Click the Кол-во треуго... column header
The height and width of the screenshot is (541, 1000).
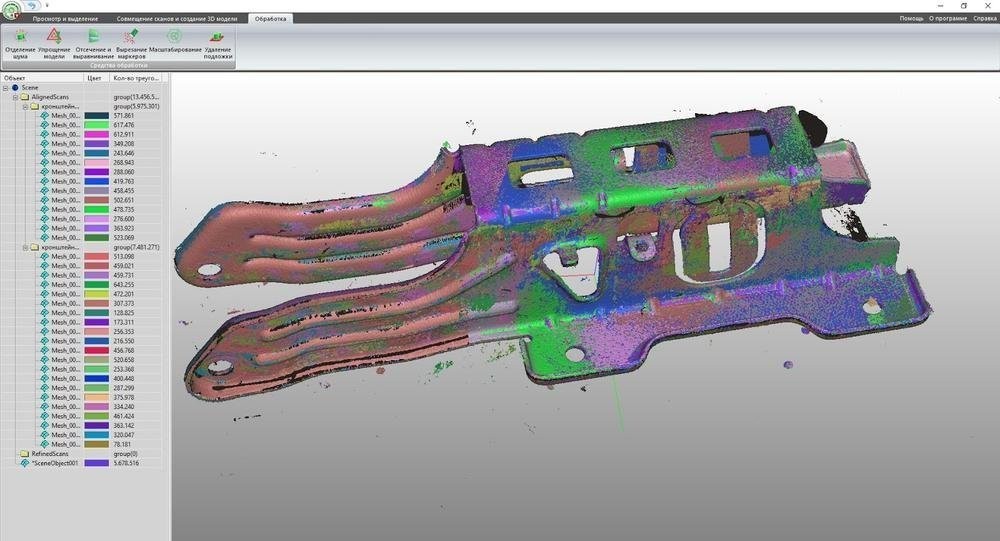click(136, 78)
